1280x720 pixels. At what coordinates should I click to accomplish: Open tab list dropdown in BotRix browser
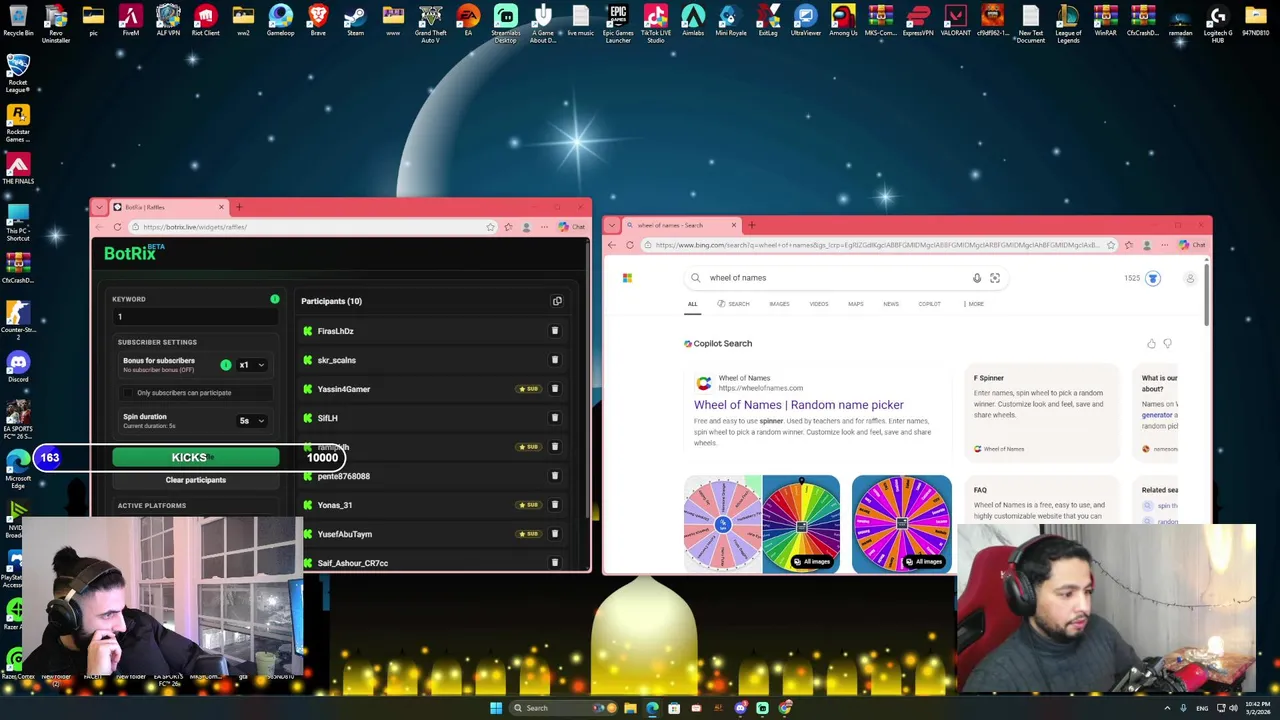(99, 207)
